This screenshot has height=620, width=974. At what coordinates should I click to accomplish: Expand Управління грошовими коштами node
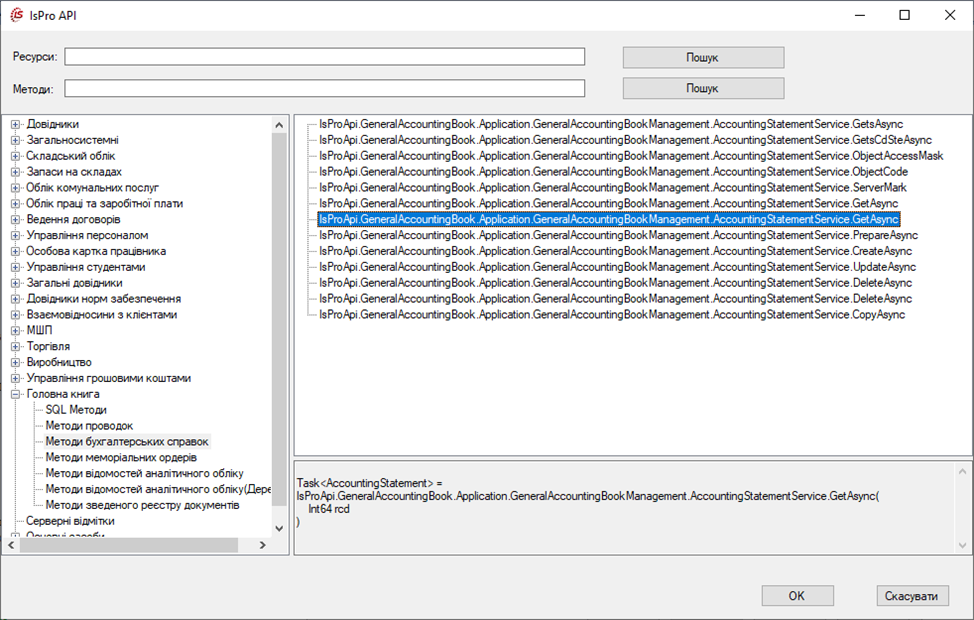click(16, 378)
